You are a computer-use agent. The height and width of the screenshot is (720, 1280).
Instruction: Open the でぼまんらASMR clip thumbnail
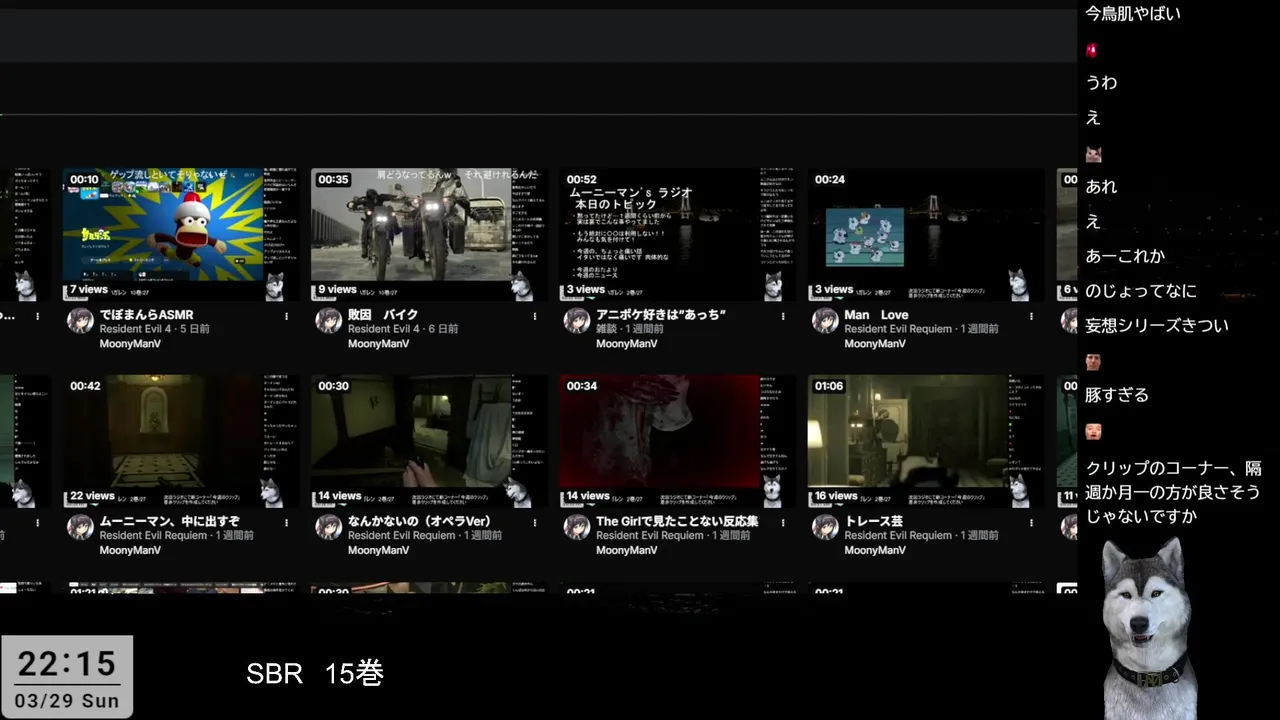180,234
